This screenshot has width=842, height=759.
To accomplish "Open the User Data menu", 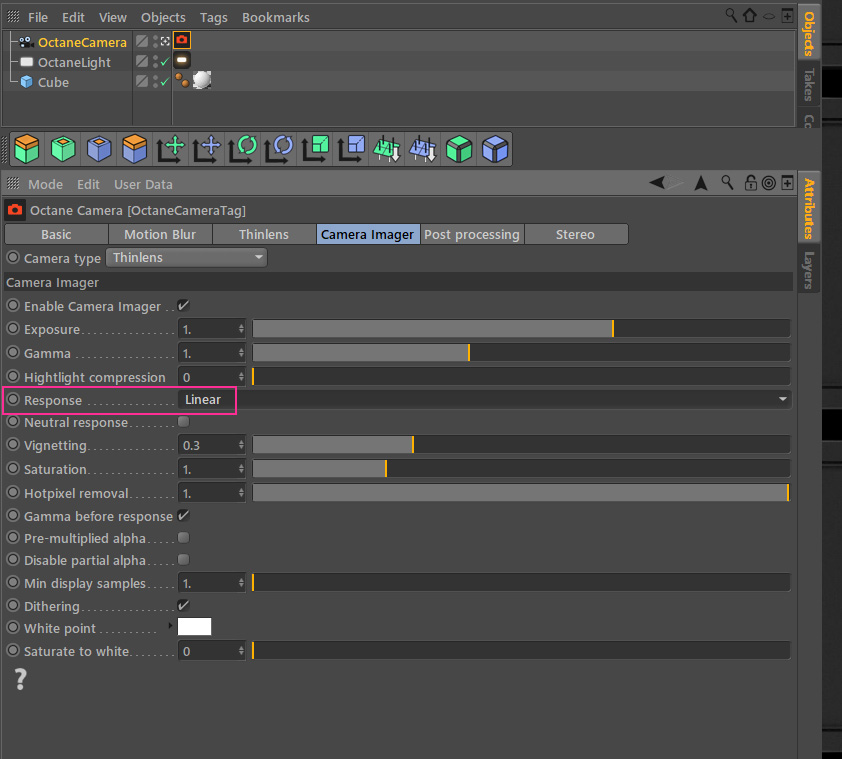I will coord(143,185).
